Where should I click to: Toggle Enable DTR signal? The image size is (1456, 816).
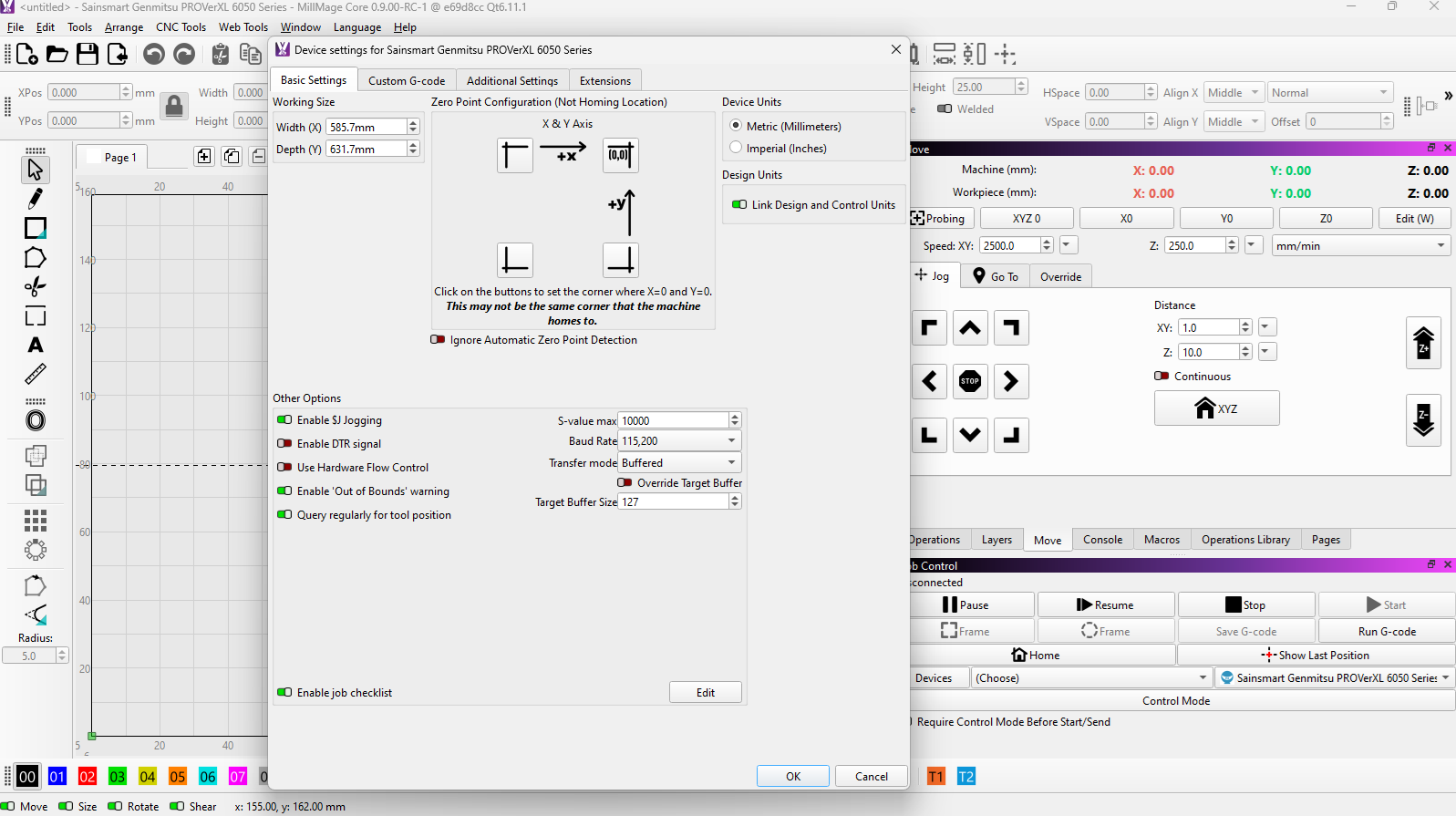284,444
